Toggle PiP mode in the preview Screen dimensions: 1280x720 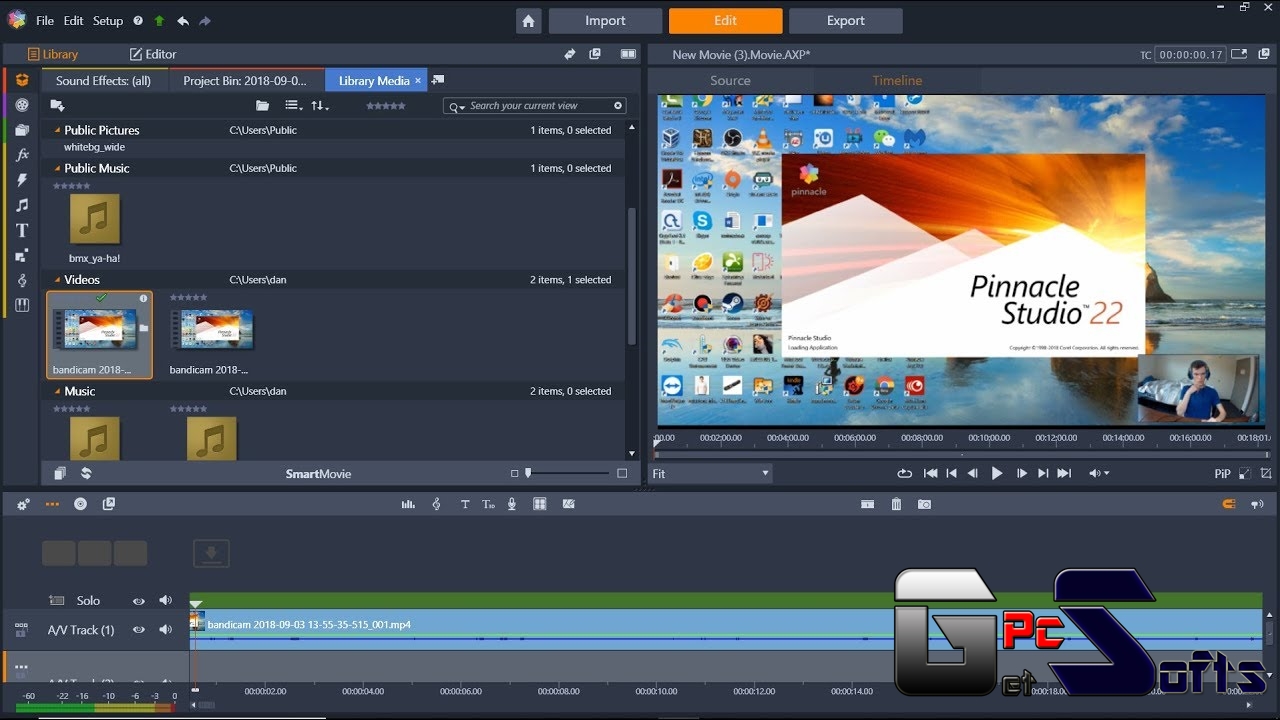coord(1222,474)
